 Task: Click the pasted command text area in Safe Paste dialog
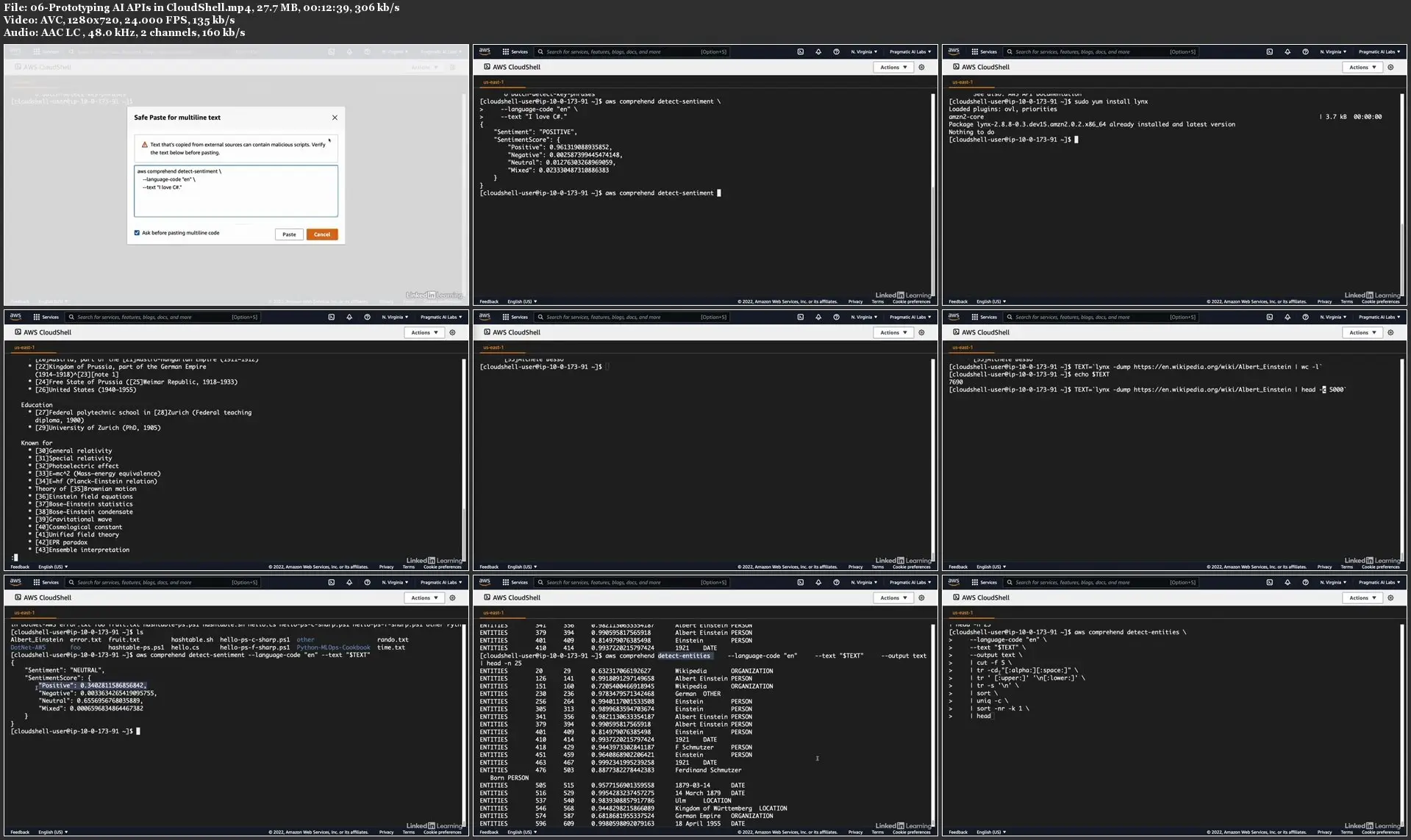coord(236,191)
